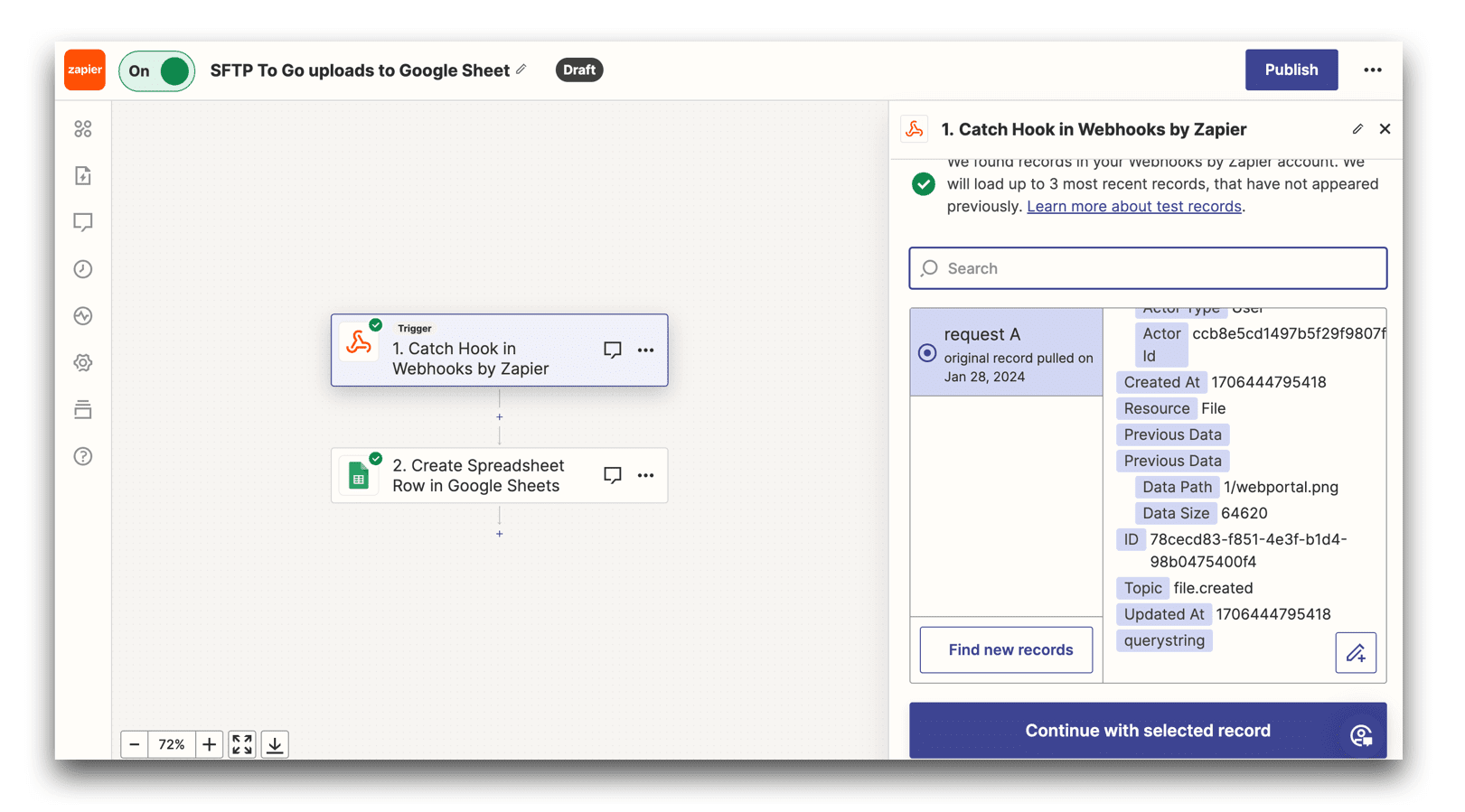Open the Zap history clock icon
1465x812 pixels.
coord(83,269)
